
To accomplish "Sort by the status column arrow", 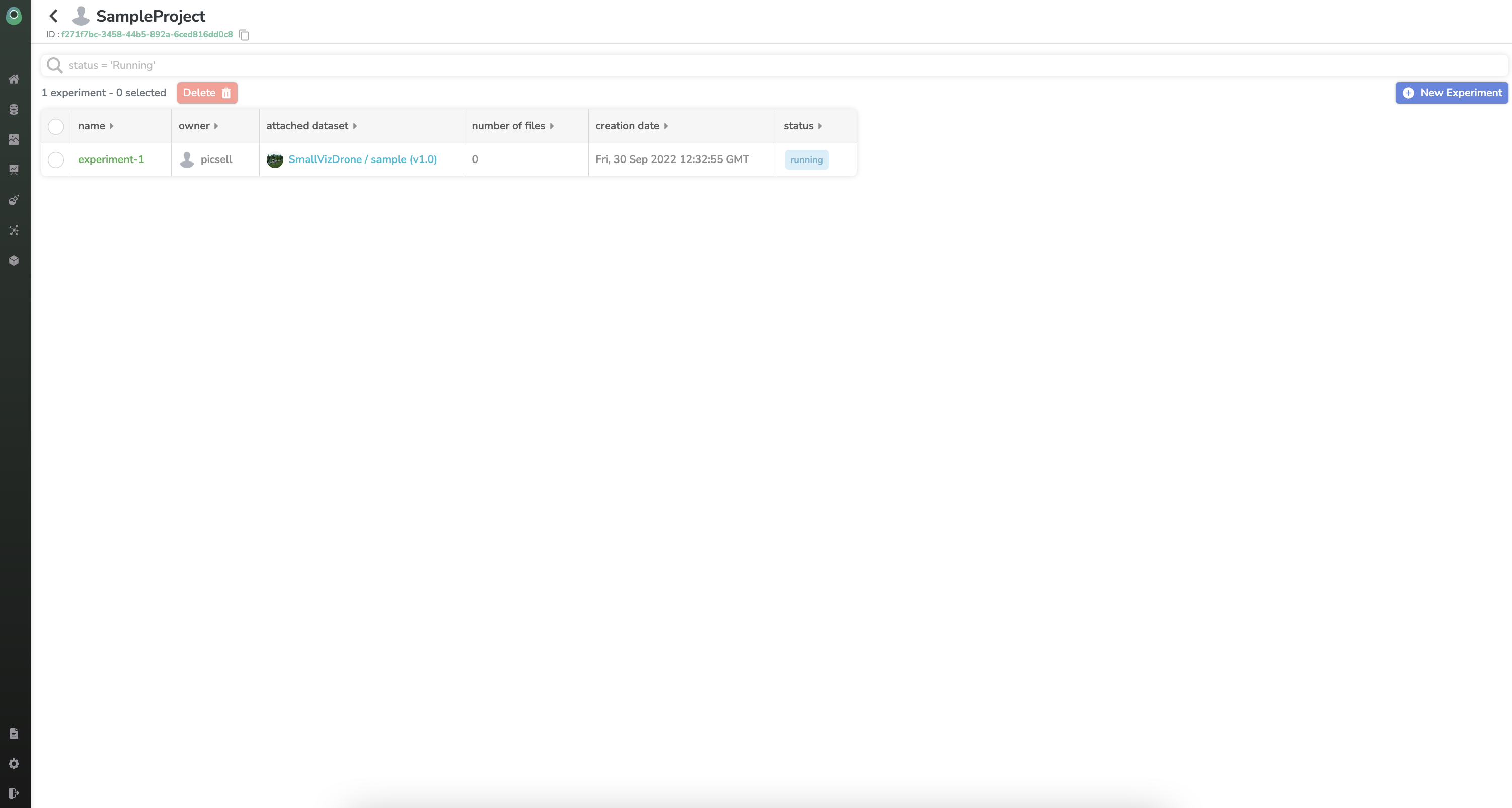I will 820,126.
